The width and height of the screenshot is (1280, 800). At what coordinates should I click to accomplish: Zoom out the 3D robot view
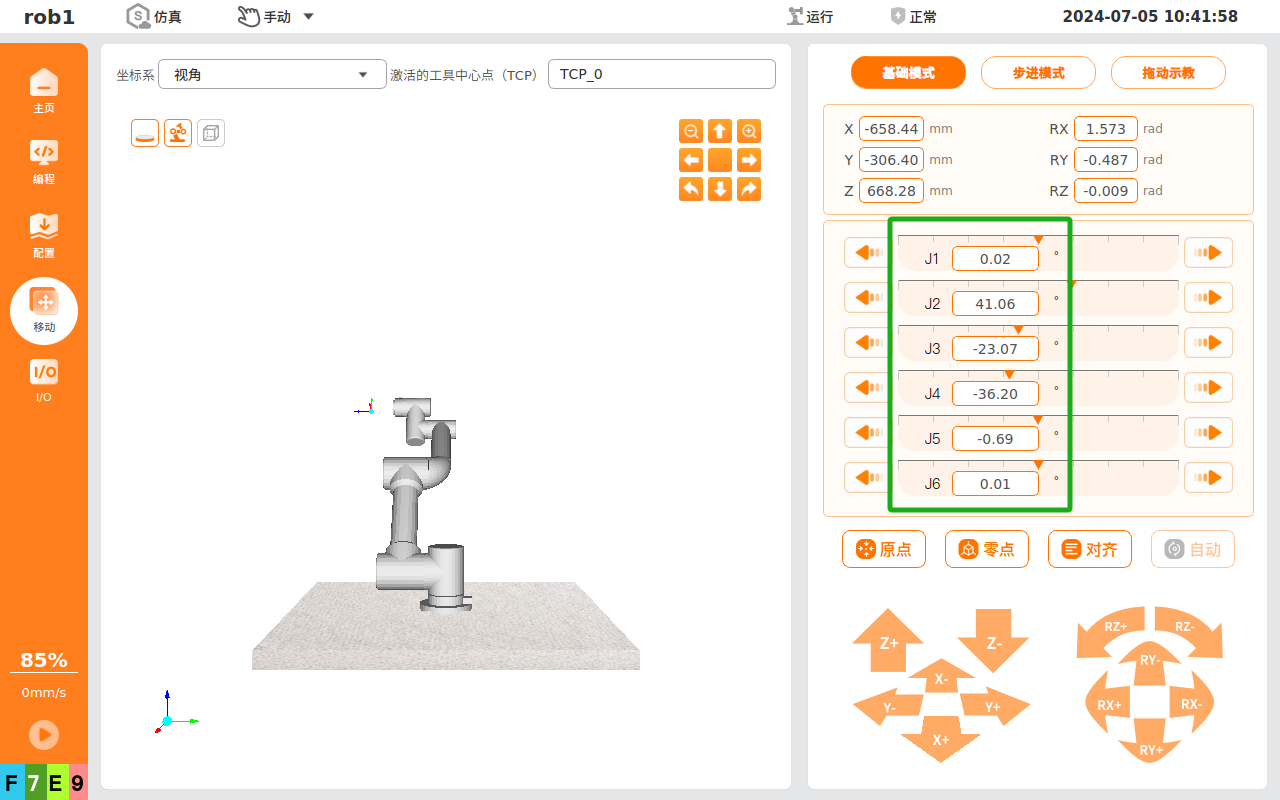tap(691, 131)
